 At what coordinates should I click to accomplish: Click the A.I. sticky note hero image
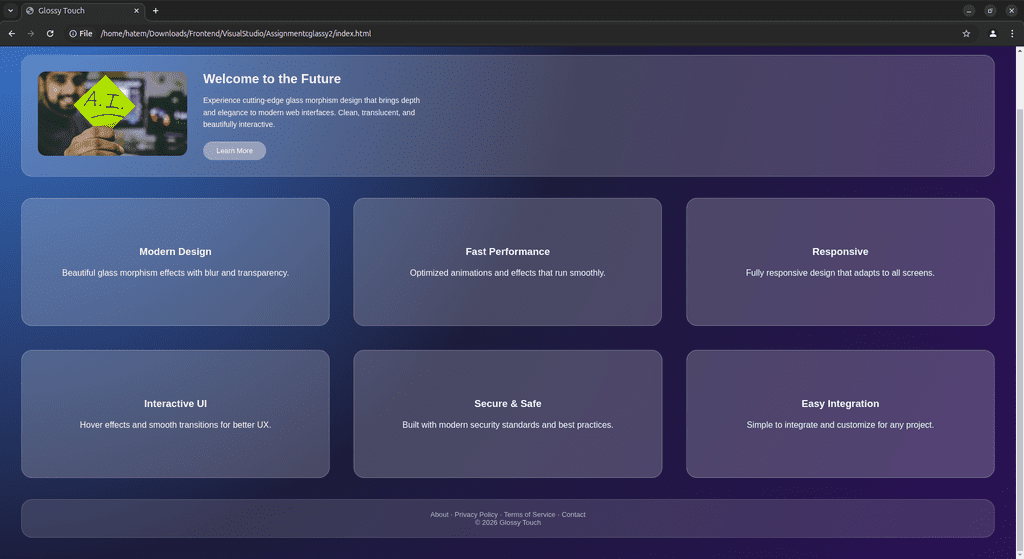point(112,113)
